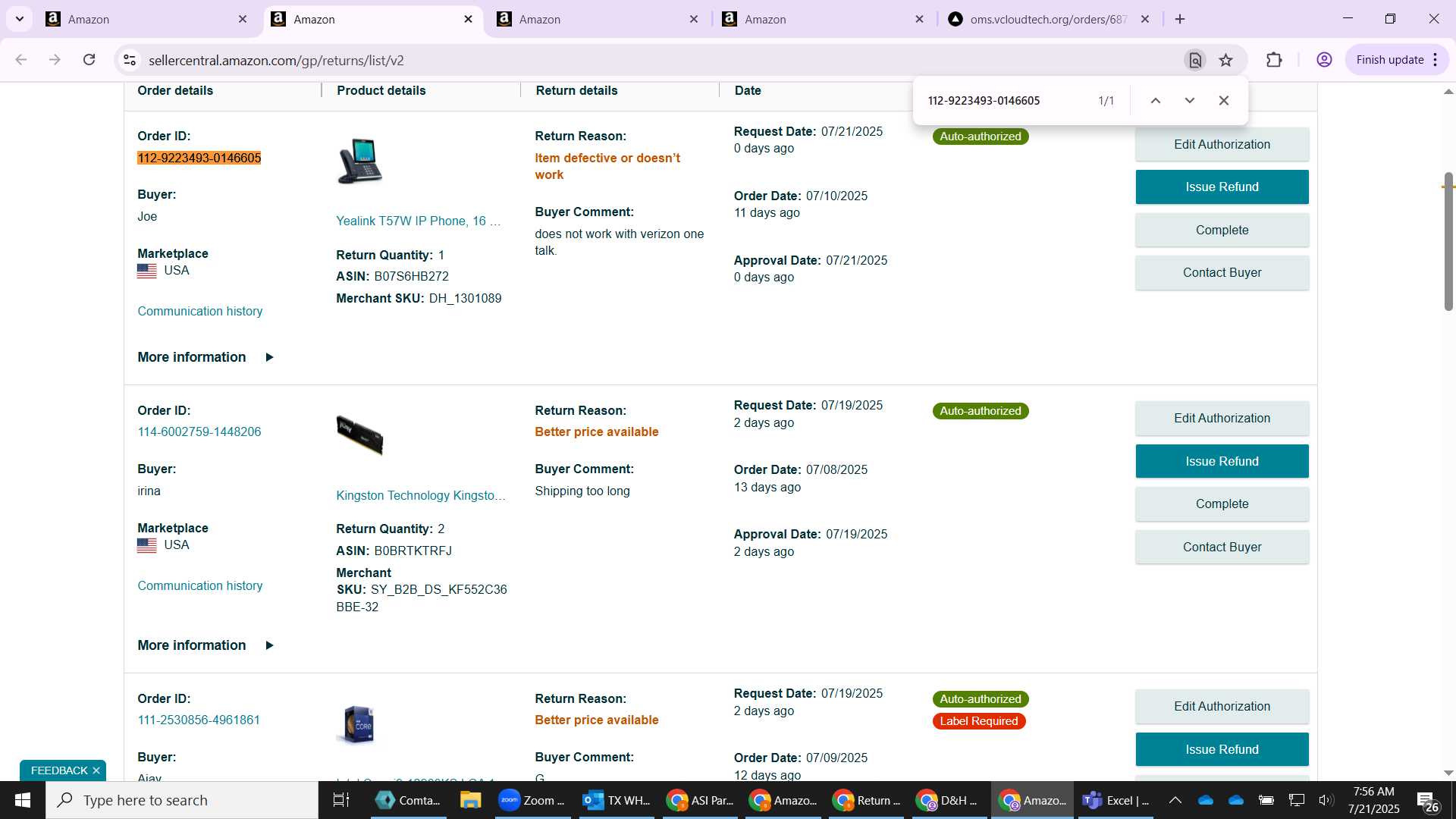Issue Refund for Yealink return
This screenshot has width=1456, height=819.
point(1222,187)
